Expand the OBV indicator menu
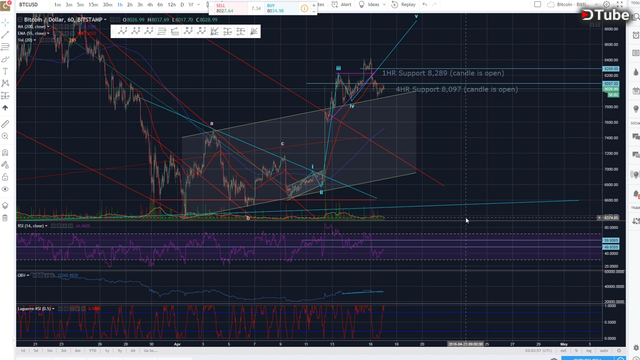 tap(27, 276)
